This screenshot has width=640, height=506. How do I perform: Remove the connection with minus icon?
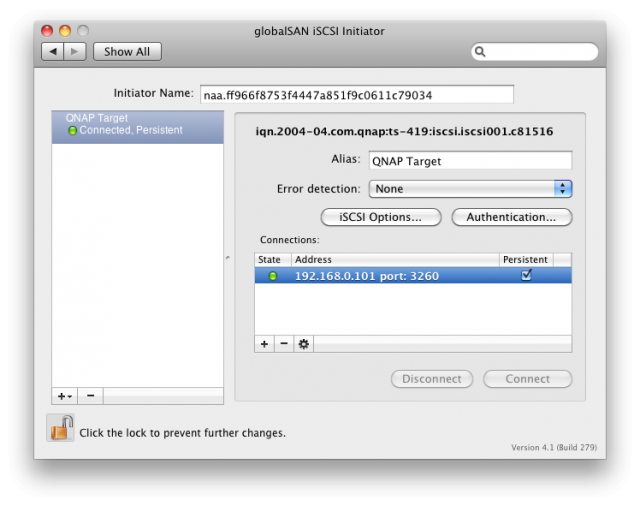pyautogui.click(x=284, y=344)
